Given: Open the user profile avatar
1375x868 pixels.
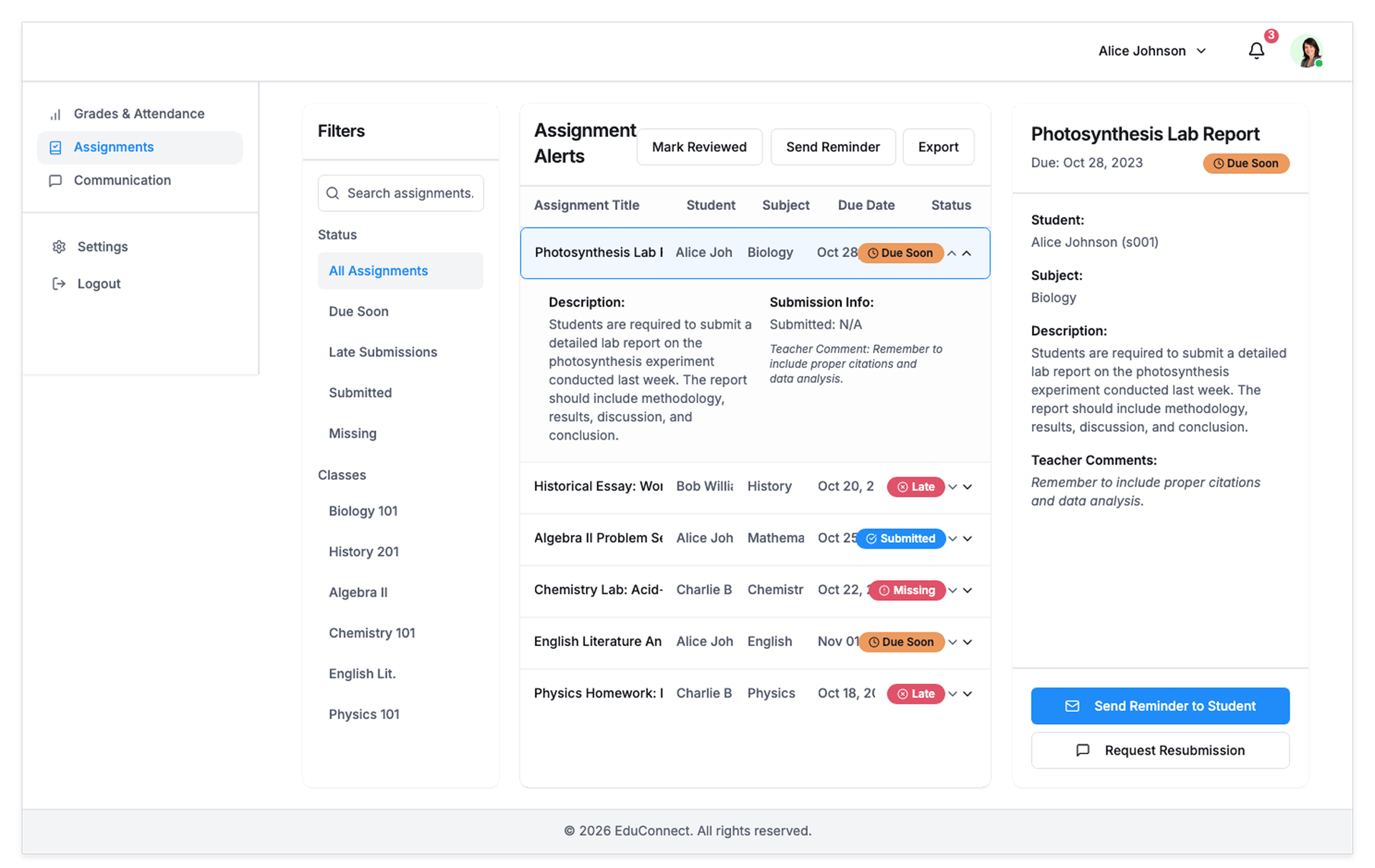Looking at the screenshot, I should click(1308, 52).
